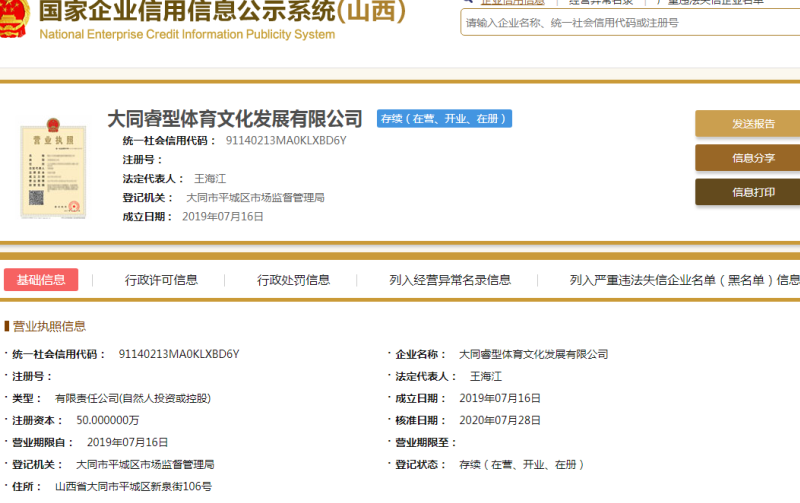Click the 营业执照信息 section heading

[49, 326]
